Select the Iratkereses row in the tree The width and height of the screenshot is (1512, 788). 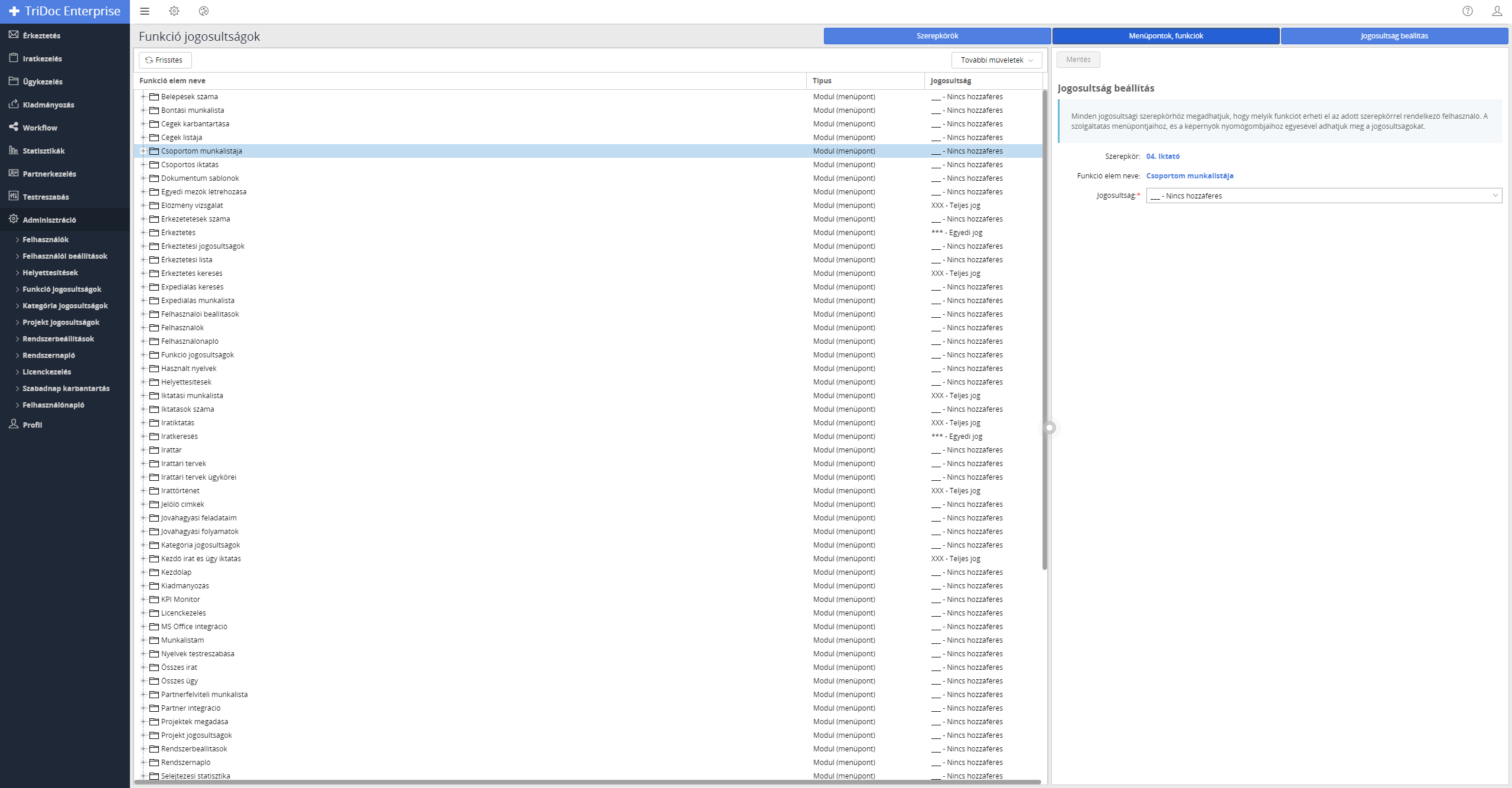[180, 437]
